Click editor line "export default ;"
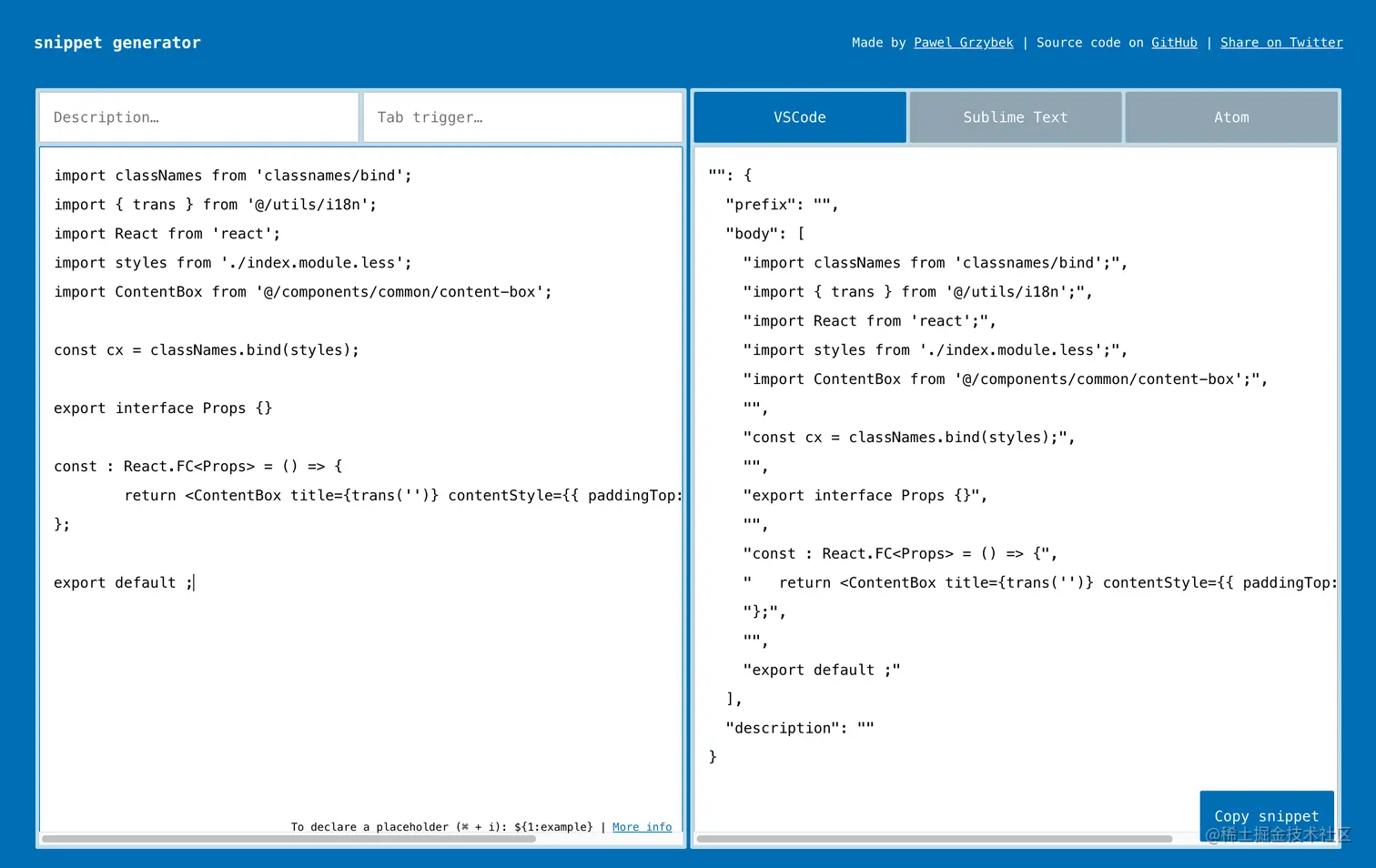 124,583
